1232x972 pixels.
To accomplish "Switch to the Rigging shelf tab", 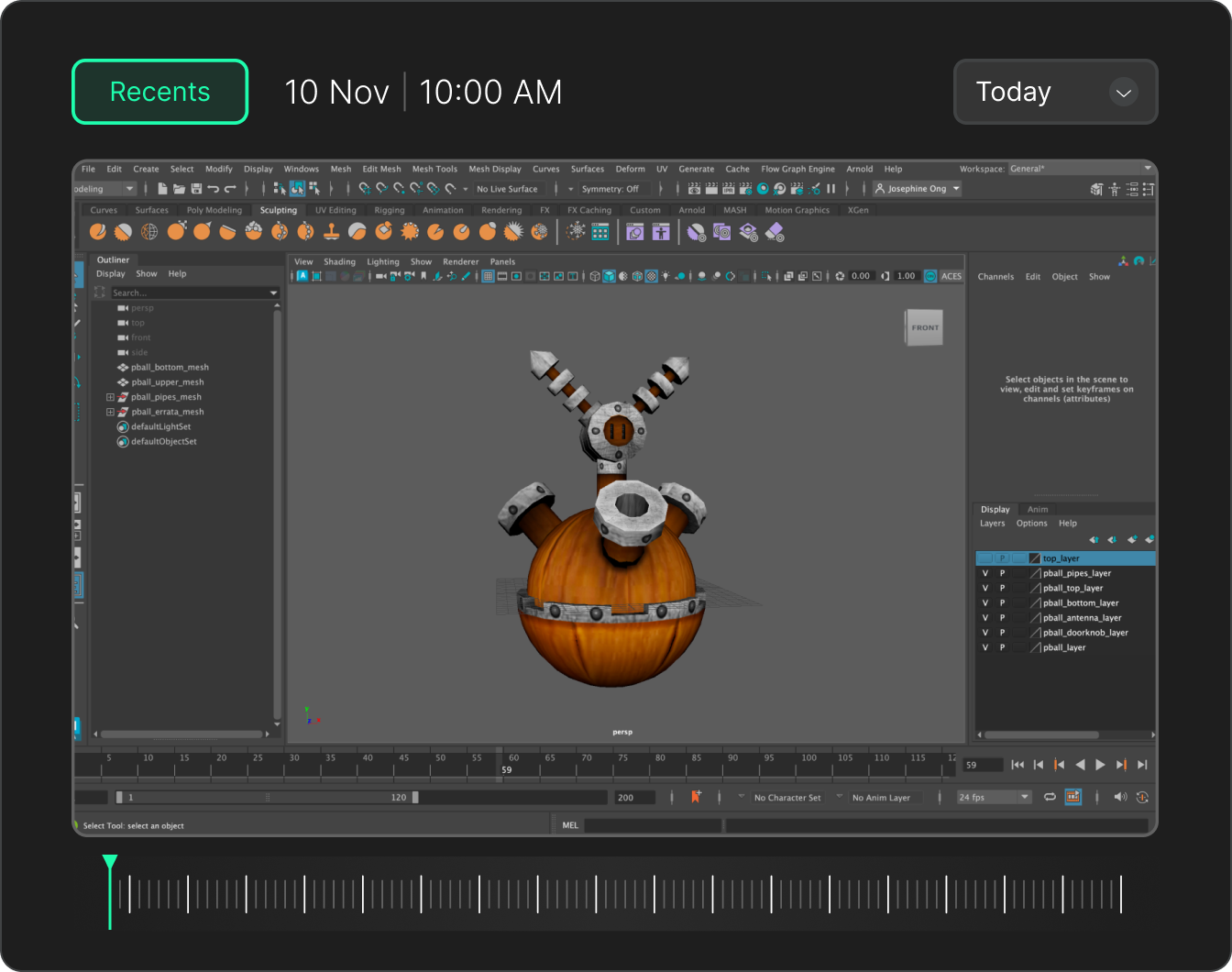I will 390,210.
